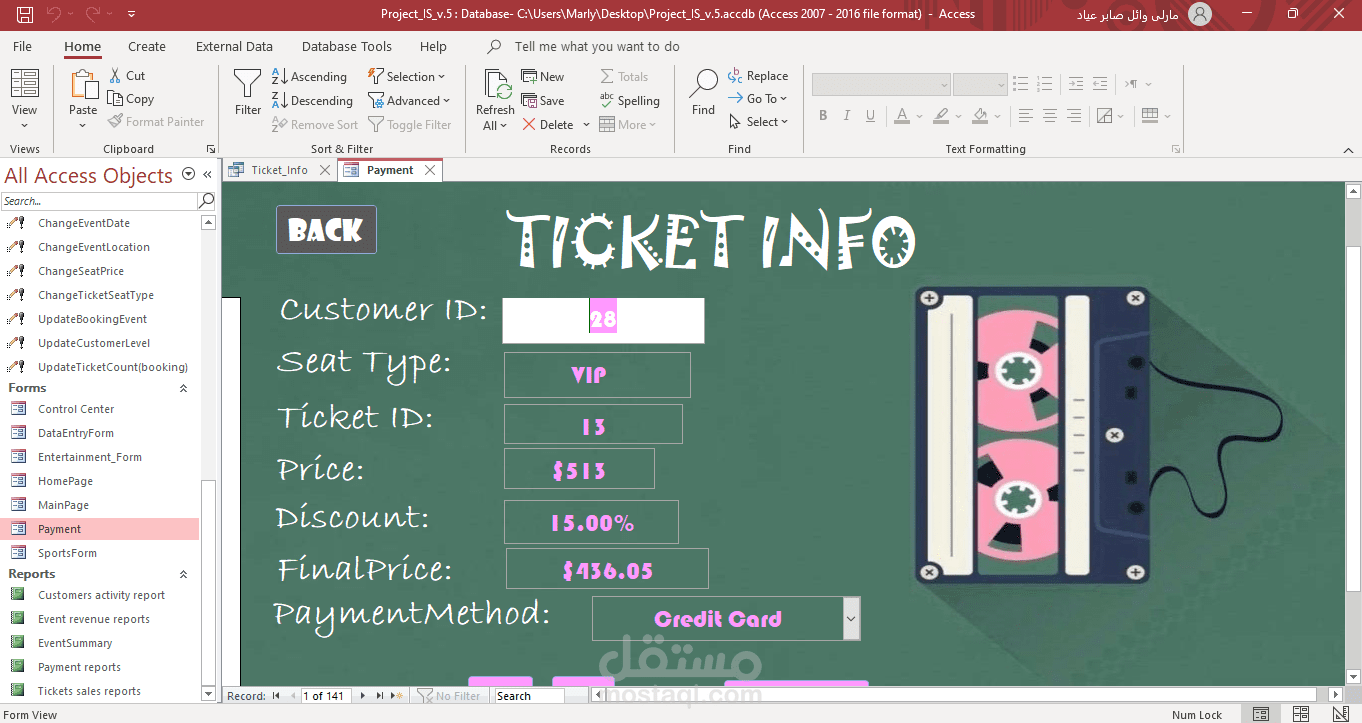This screenshot has height=723, width=1362.
Task: Open the More records dropdown
Action: point(627,125)
